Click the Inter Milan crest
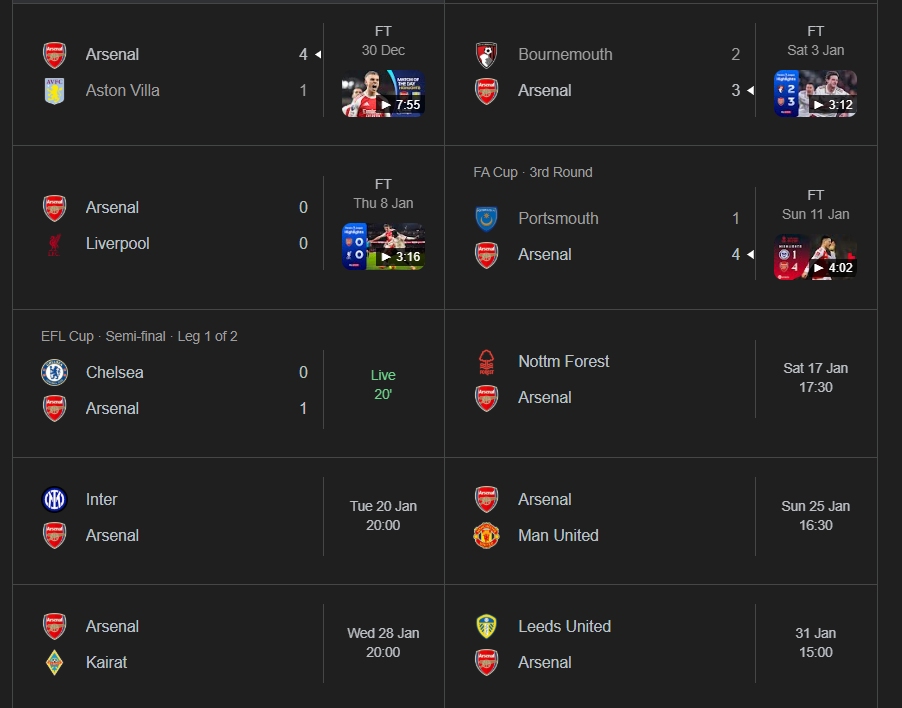902x708 pixels. click(x=54, y=500)
